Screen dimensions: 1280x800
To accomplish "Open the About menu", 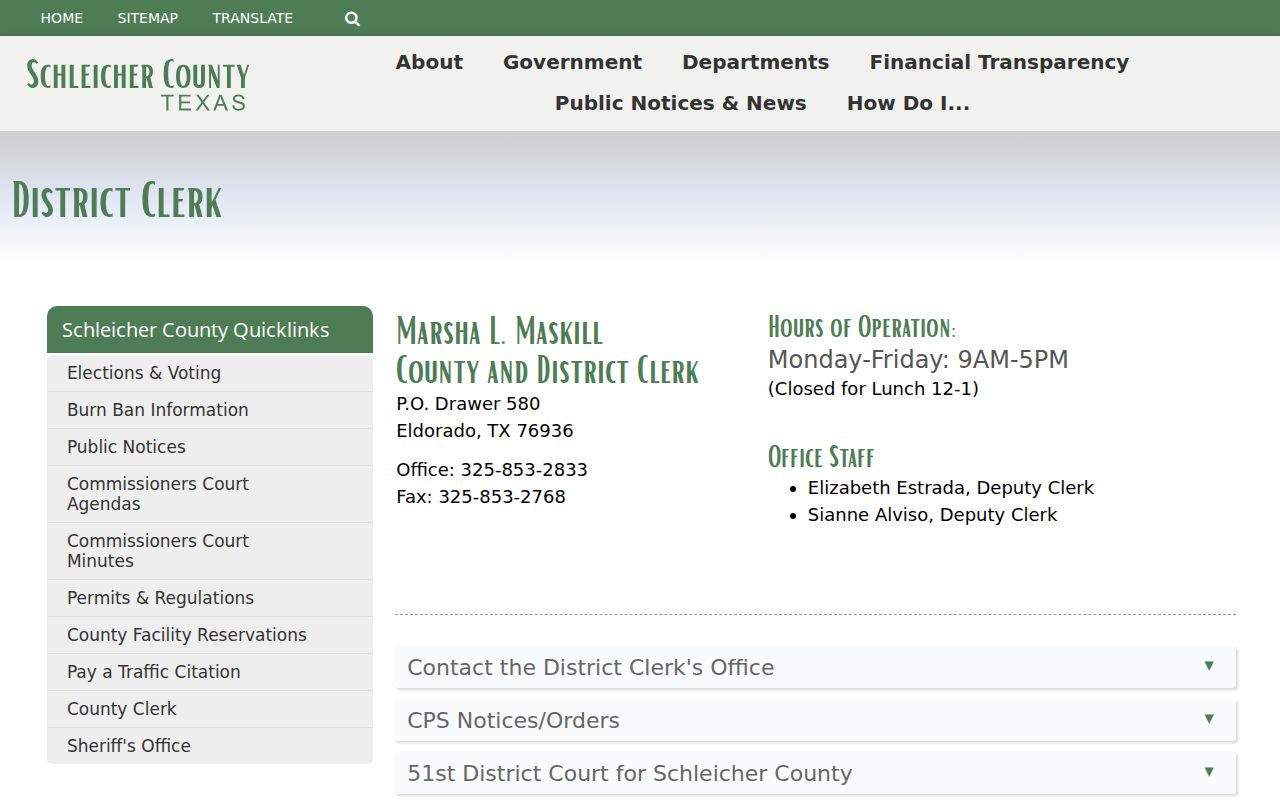I will point(429,62).
